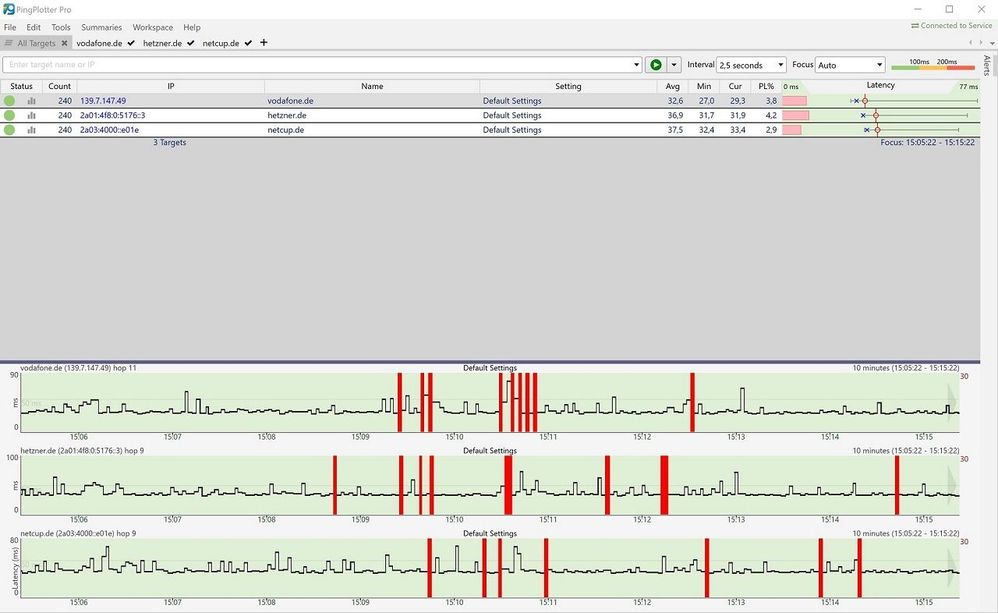
Task: Sort by the Min column header
Action: click(x=704, y=86)
